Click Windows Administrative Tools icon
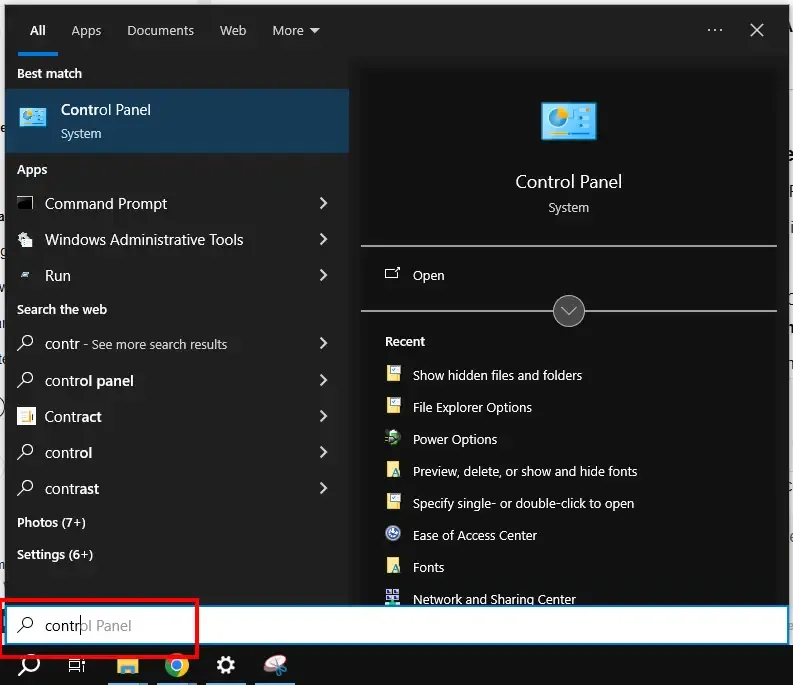 tap(25, 239)
